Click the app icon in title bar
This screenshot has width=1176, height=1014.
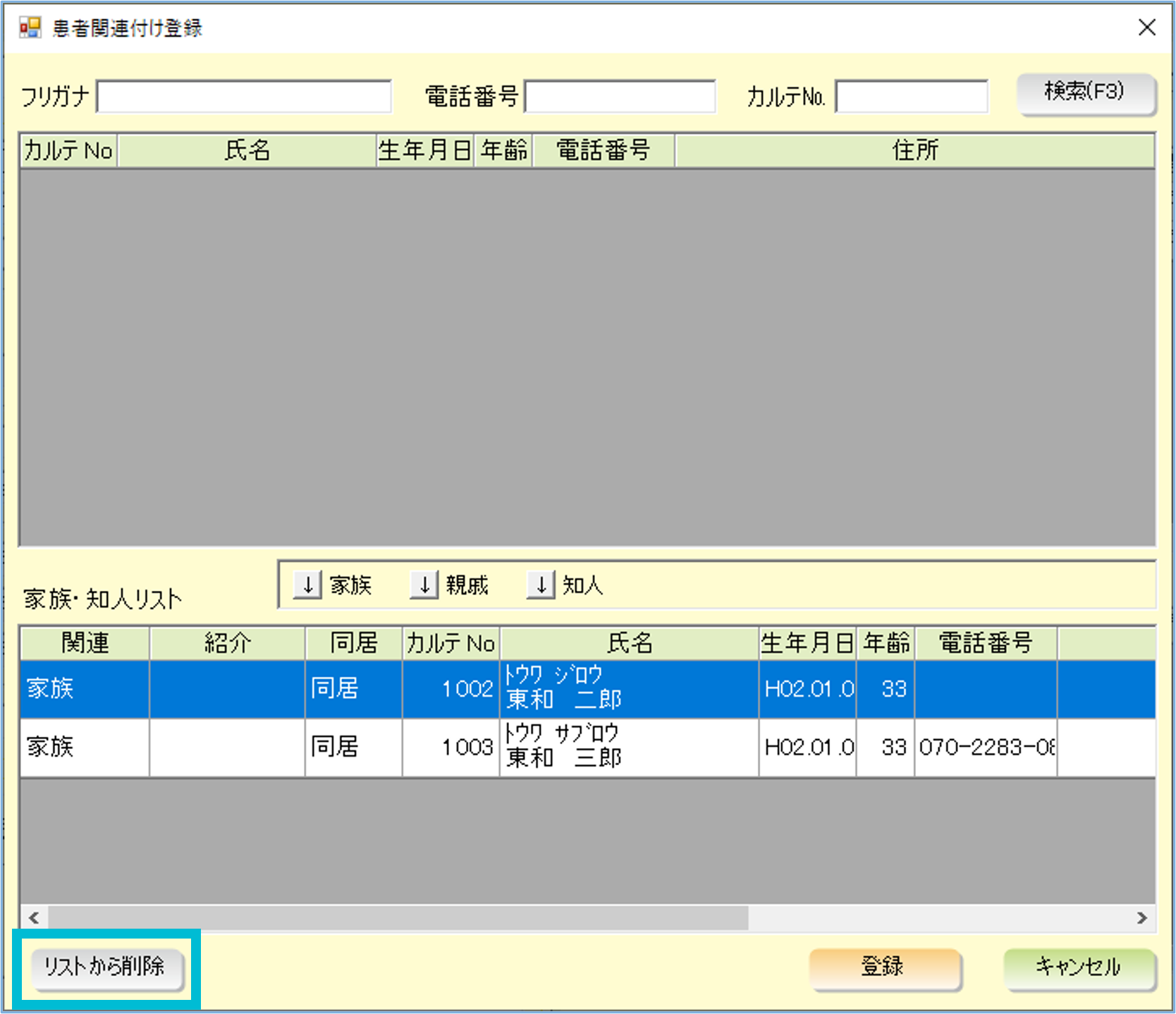pyautogui.click(x=30, y=28)
